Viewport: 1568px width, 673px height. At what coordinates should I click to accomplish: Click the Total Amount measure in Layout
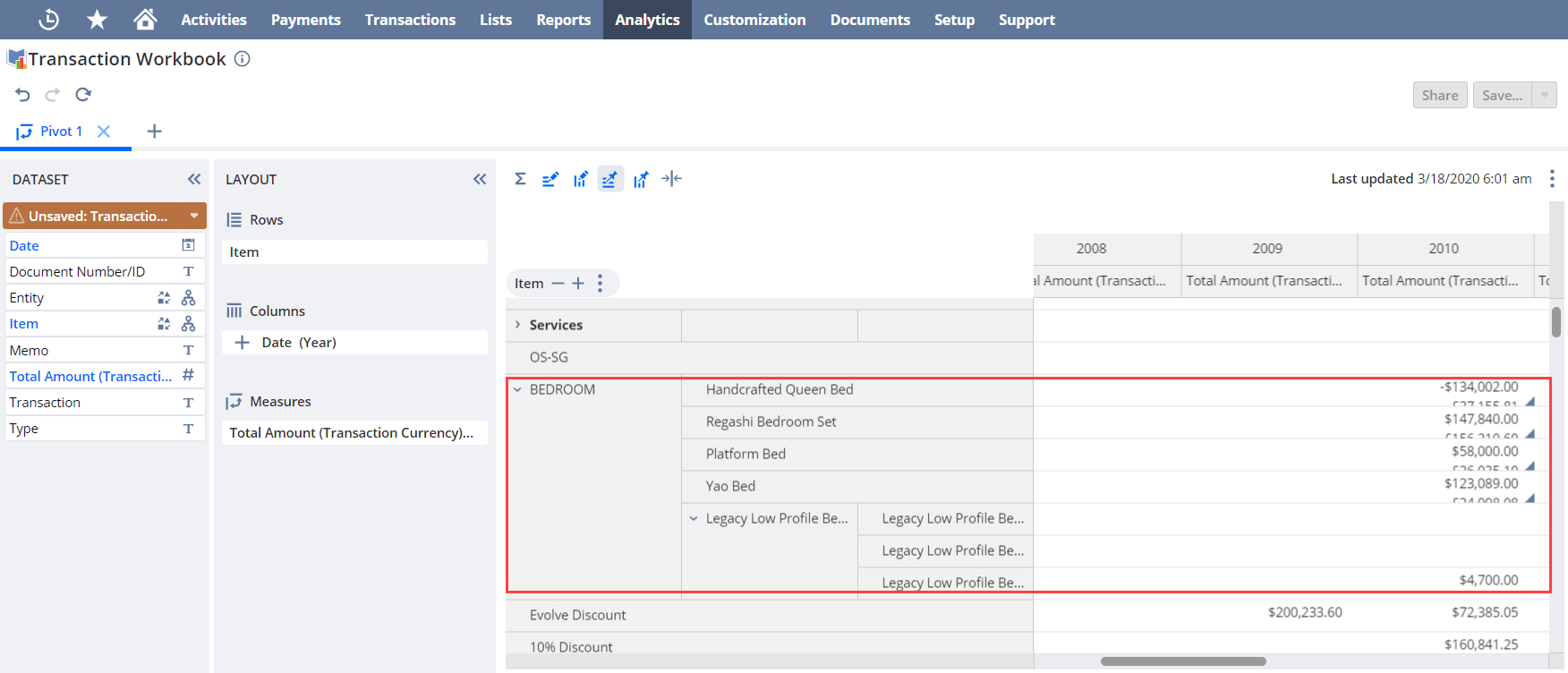pyautogui.click(x=354, y=432)
